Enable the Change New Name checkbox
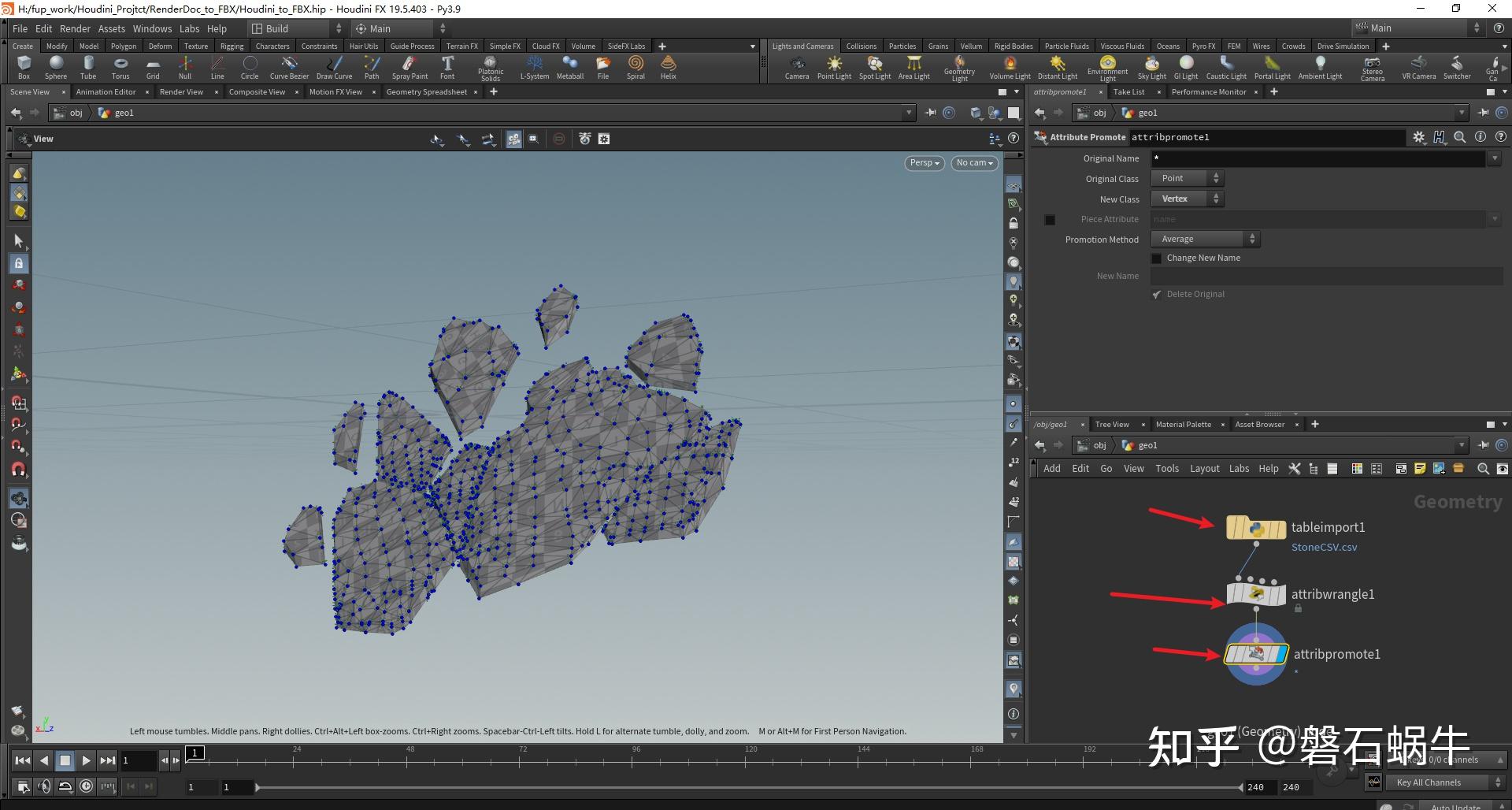 pyautogui.click(x=1156, y=258)
